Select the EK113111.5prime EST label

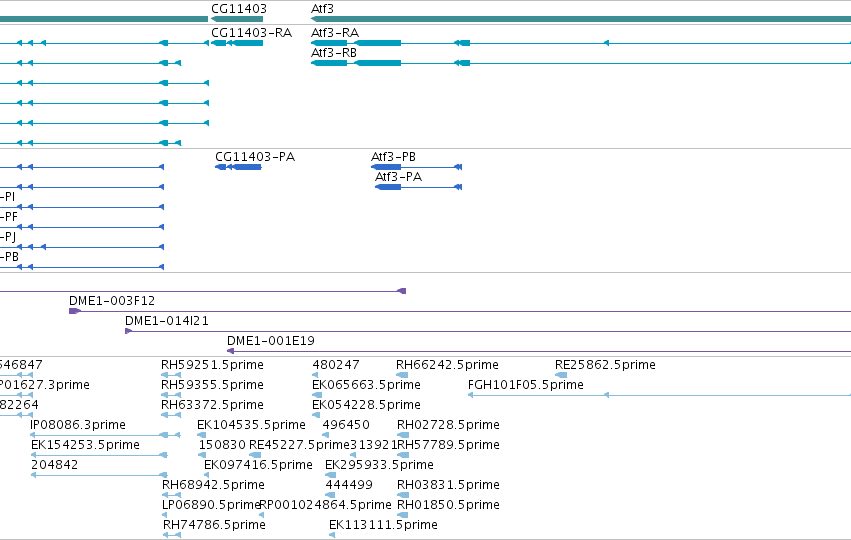[383, 525]
